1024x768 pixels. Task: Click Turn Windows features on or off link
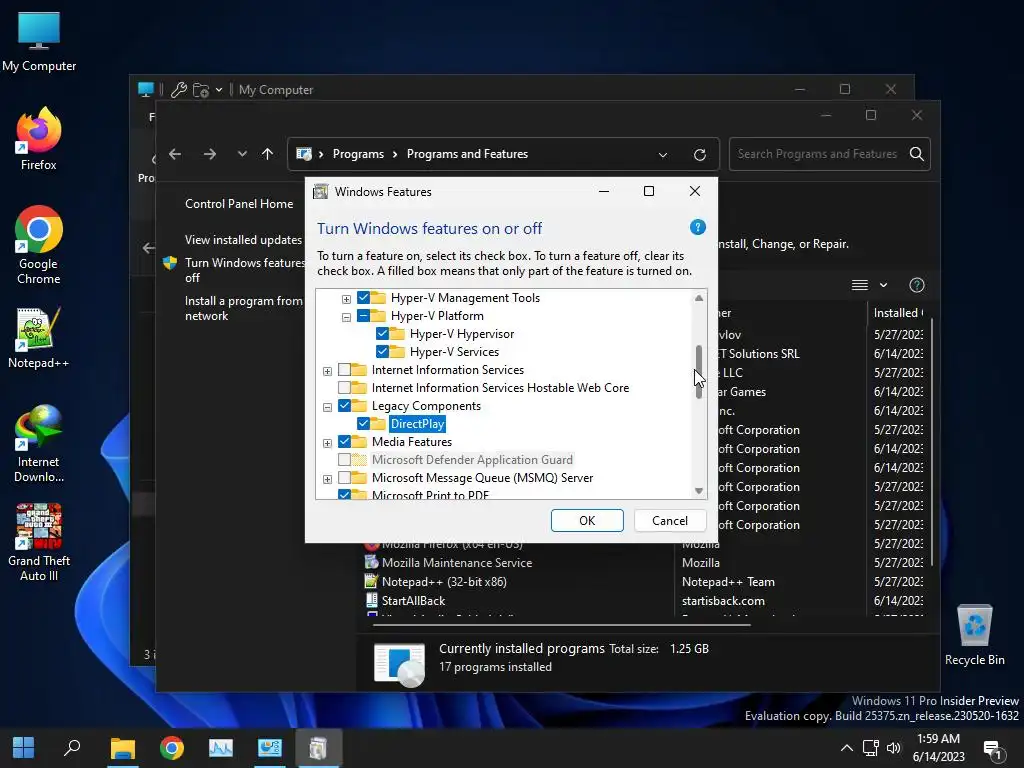click(x=245, y=270)
